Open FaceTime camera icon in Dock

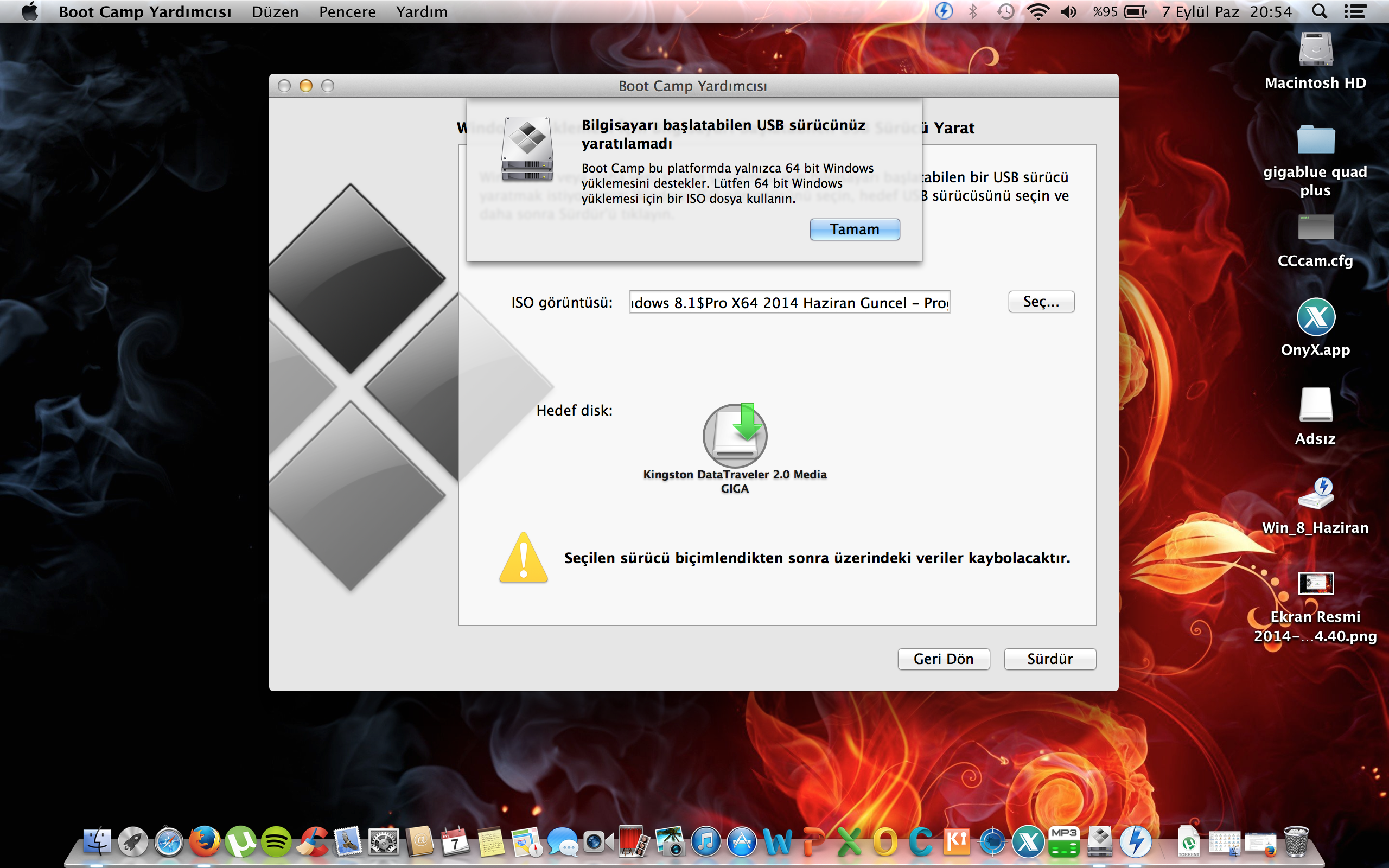(598, 842)
